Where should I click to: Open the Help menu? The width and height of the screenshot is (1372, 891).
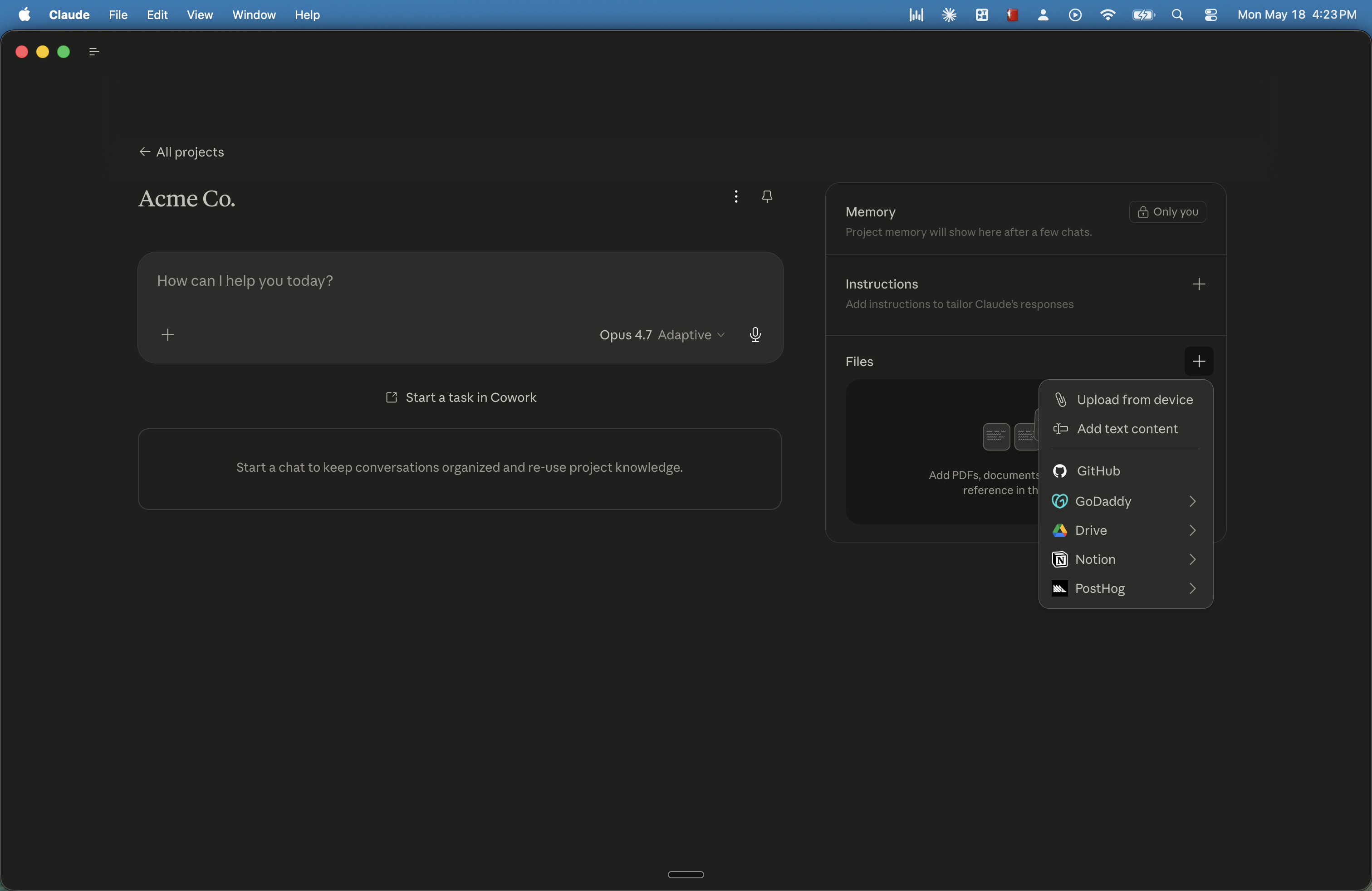pyautogui.click(x=307, y=15)
